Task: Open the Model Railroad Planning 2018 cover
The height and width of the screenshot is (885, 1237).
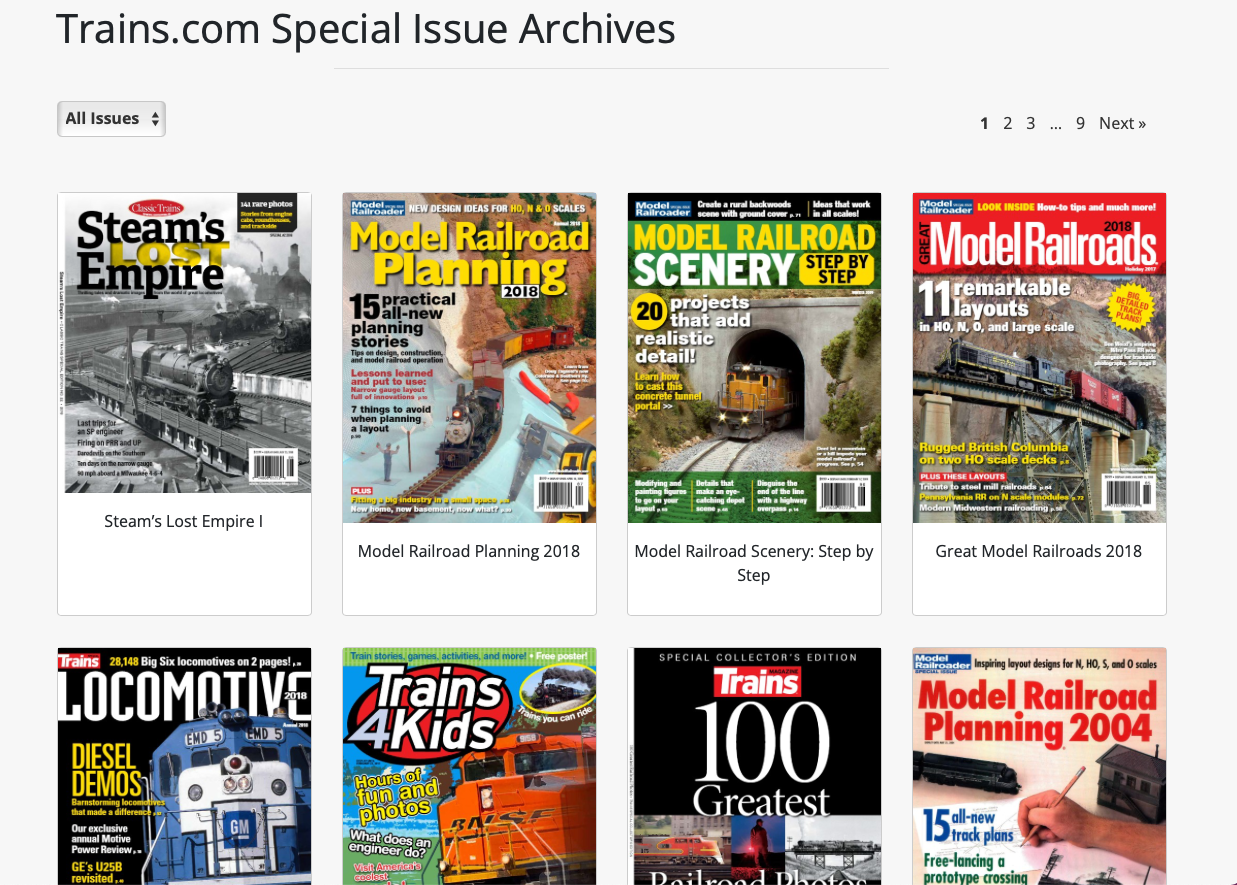Action: 469,357
